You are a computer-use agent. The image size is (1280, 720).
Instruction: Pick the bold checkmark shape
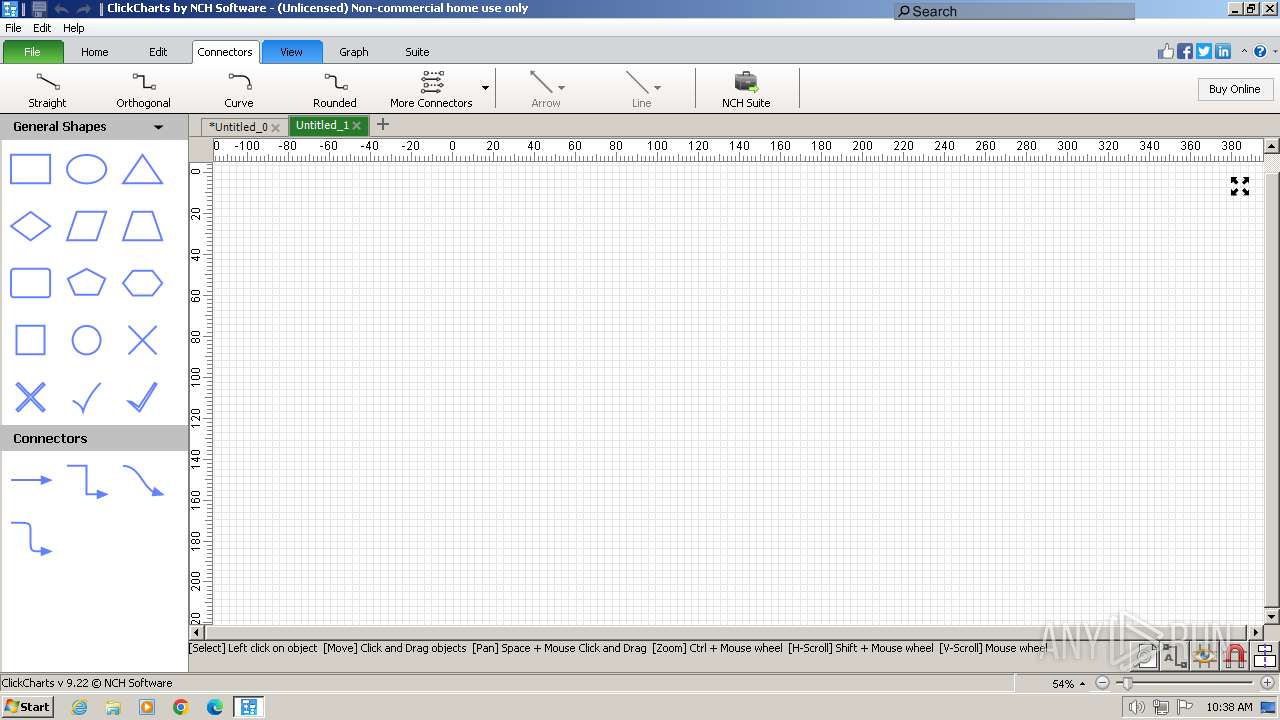[142, 397]
